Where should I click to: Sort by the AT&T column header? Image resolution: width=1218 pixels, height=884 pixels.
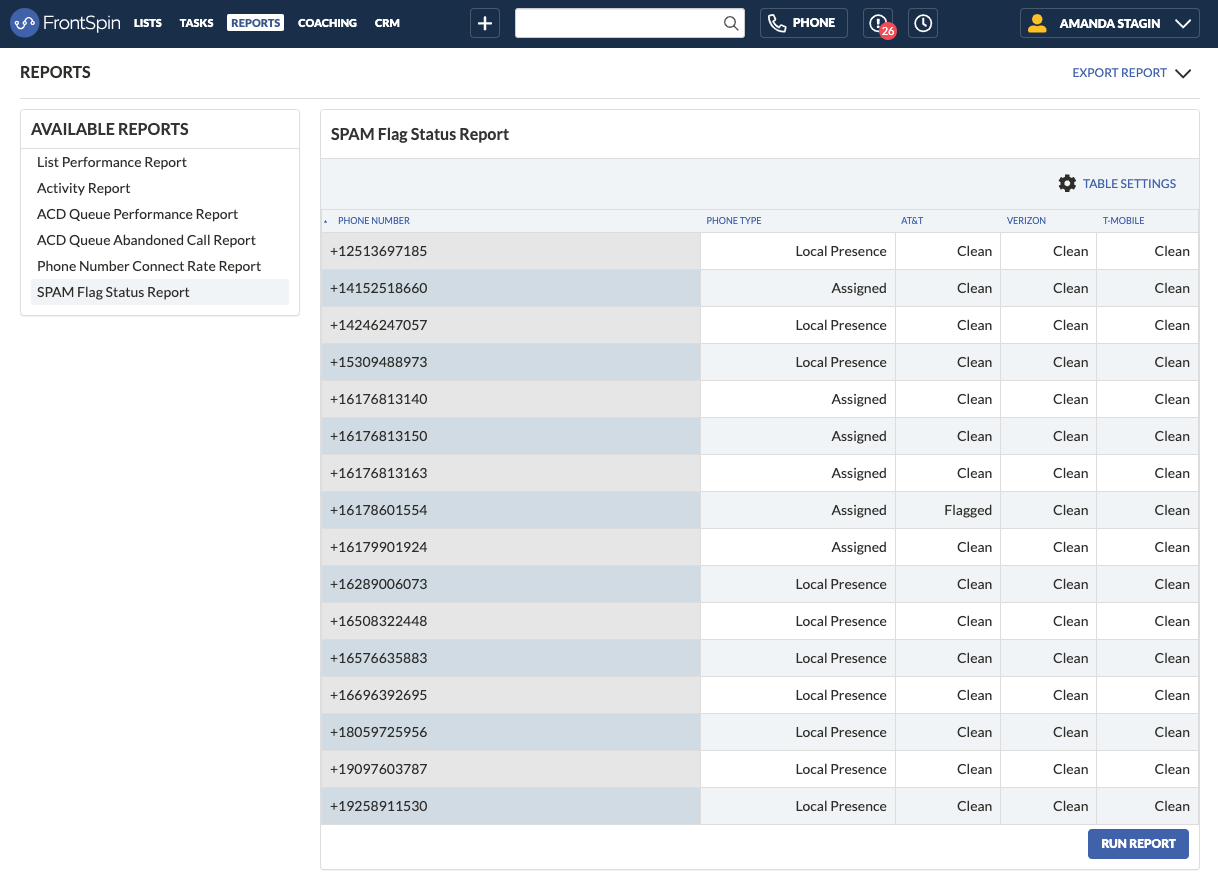click(x=912, y=221)
